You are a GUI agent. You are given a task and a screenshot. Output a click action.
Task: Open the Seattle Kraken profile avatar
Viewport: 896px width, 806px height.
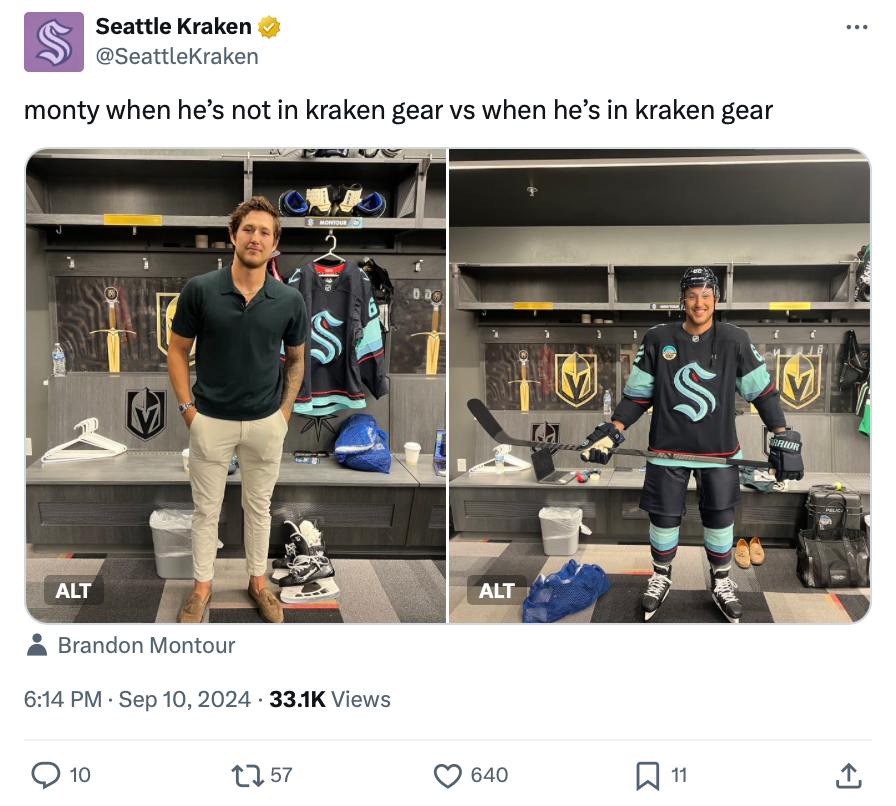coord(54,42)
